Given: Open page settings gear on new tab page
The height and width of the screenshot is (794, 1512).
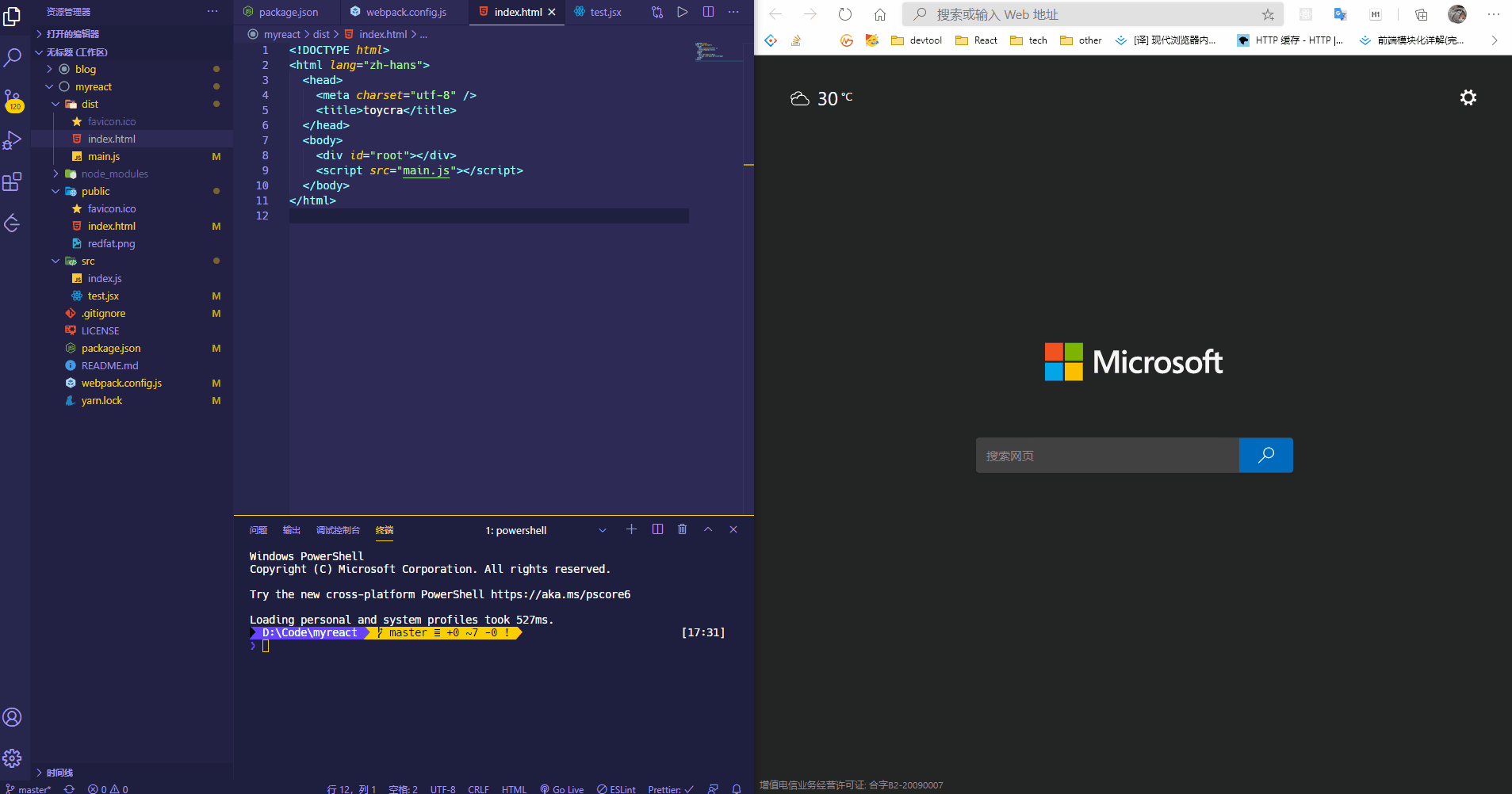Looking at the screenshot, I should [x=1468, y=97].
